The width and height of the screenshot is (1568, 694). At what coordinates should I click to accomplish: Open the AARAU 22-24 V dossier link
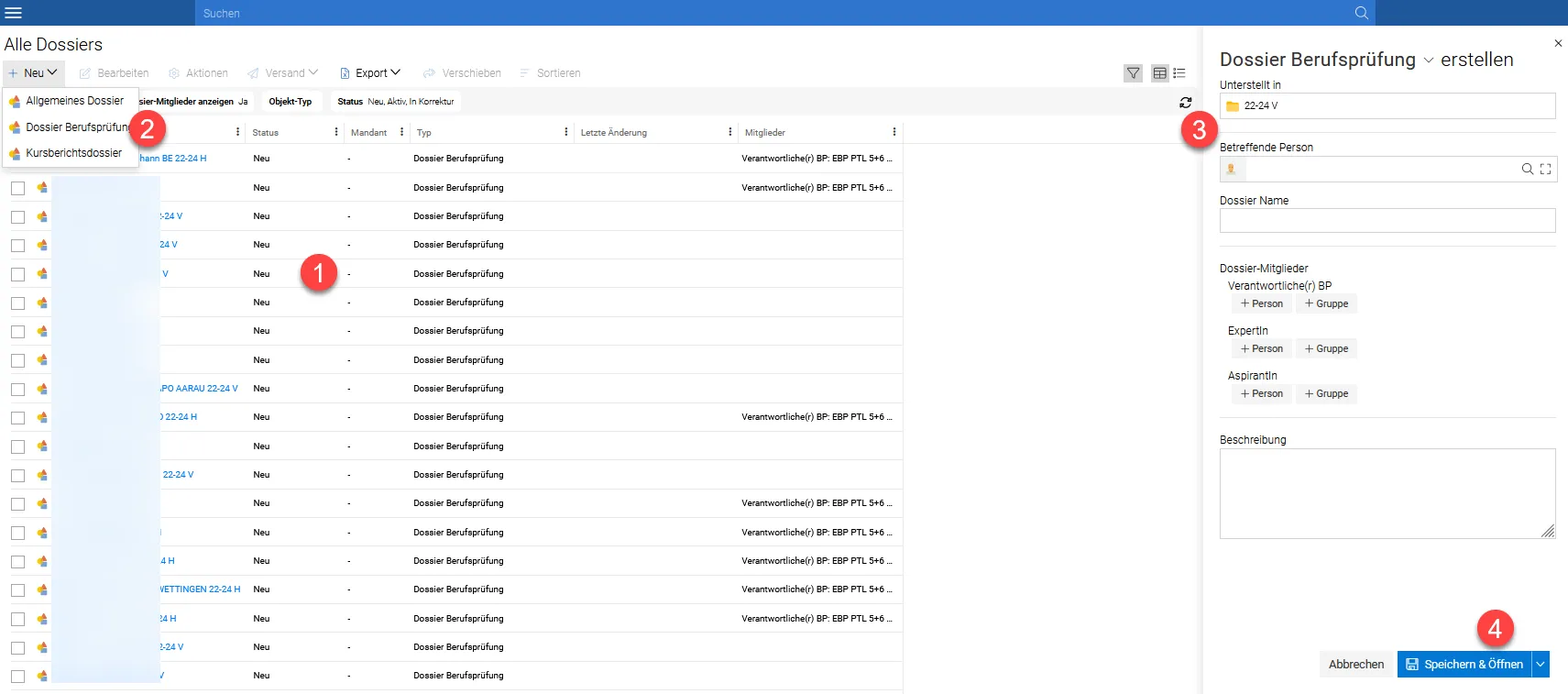(x=199, y=389)
